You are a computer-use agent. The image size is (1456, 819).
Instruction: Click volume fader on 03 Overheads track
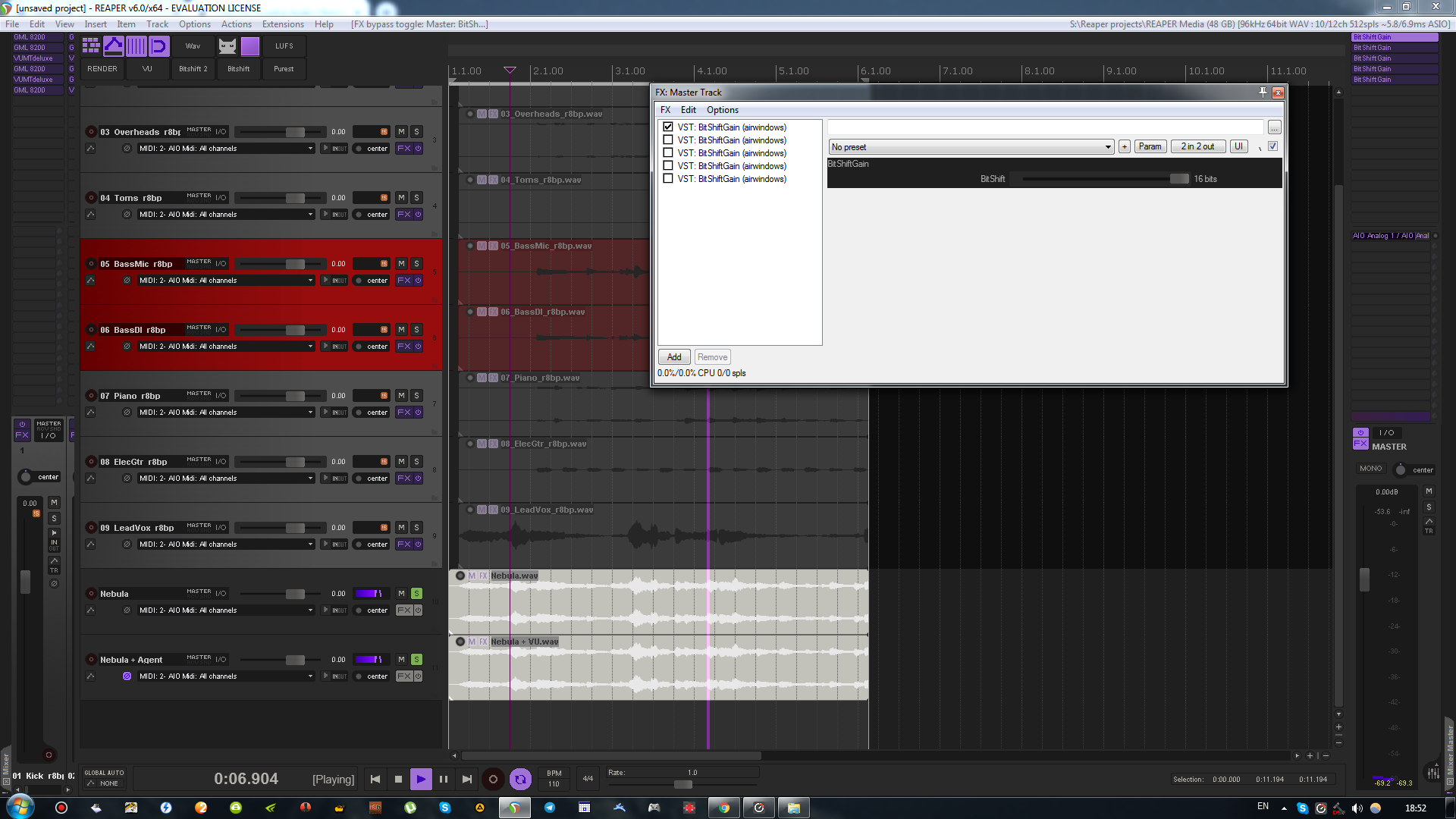[x=295, y=132]
